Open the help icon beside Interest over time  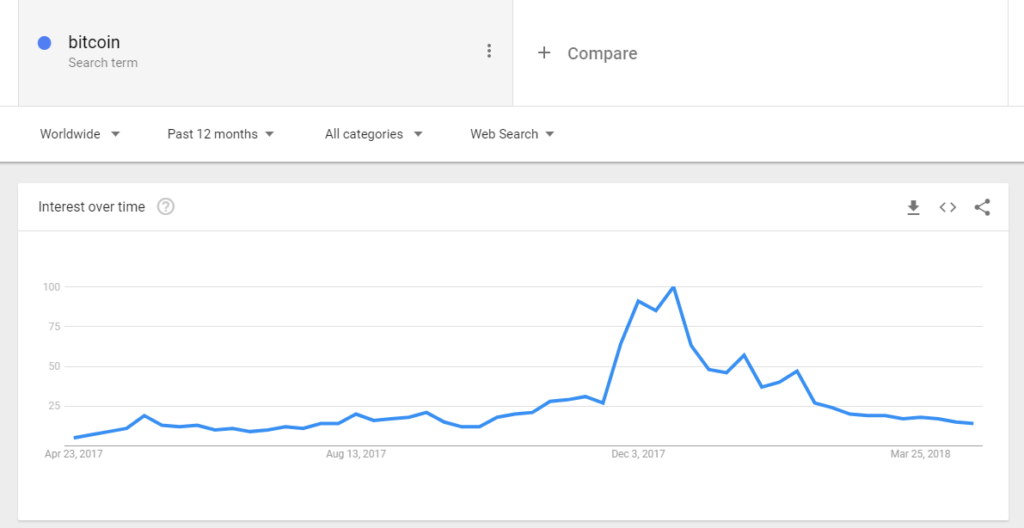click(x=166, y=207)
